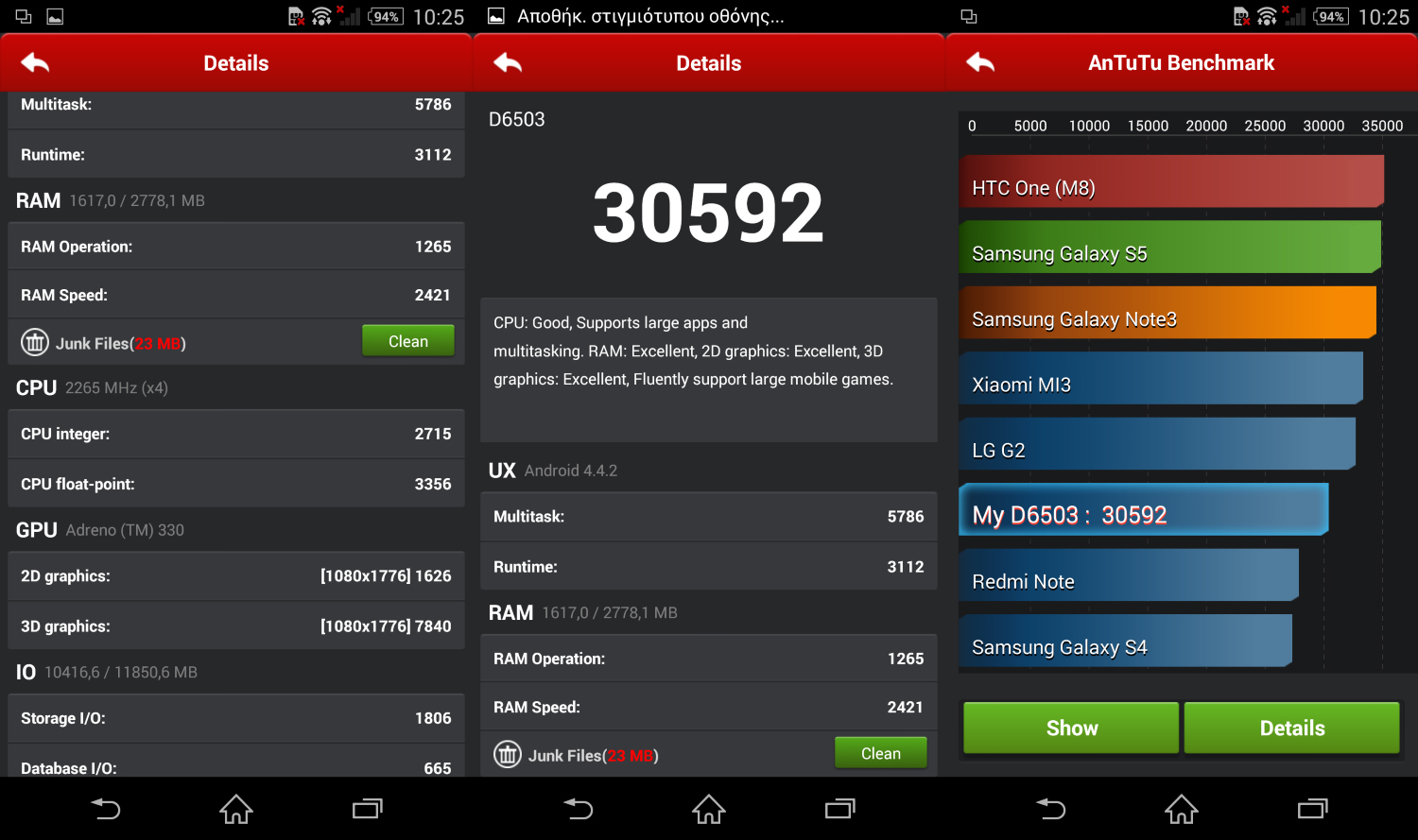Tap Multitask row in middle screen
The image size is (1418, 840).
point(709,516)
